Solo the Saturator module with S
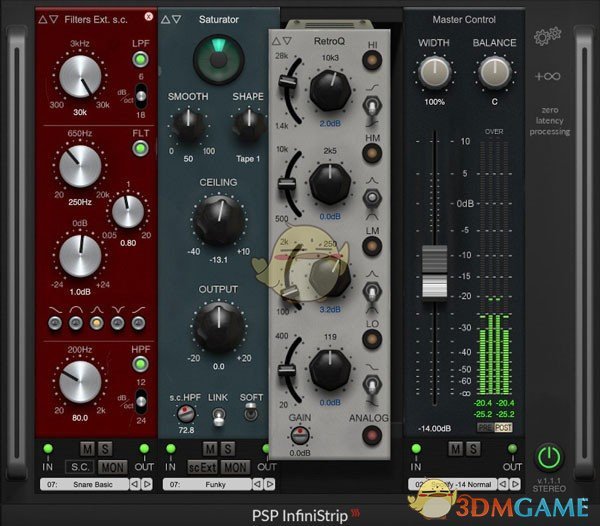Screen dimensions: 600x526 [227, 449]
